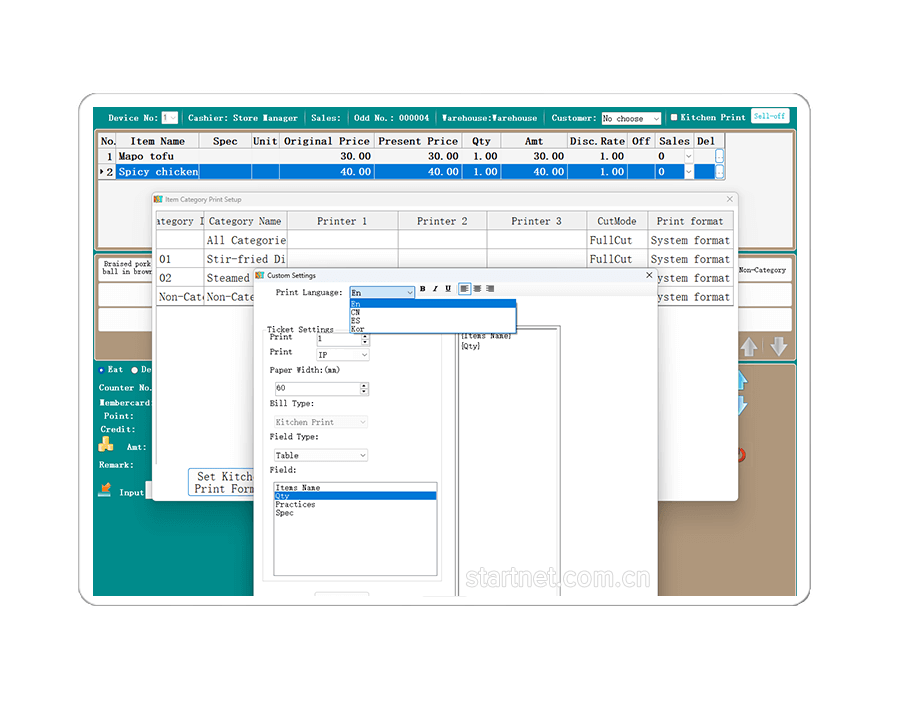Click the gray up arrow icon

tap(749, 347)
